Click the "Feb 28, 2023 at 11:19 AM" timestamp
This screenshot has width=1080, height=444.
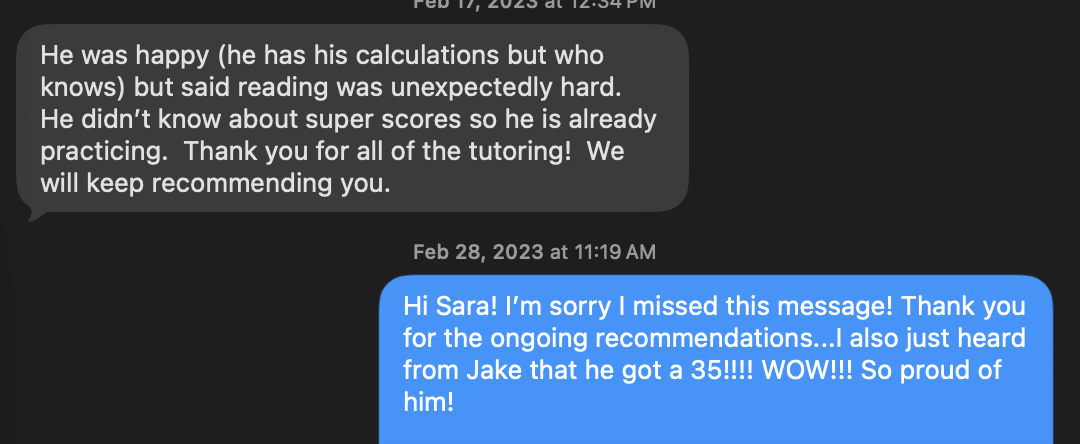pos(534,251)
